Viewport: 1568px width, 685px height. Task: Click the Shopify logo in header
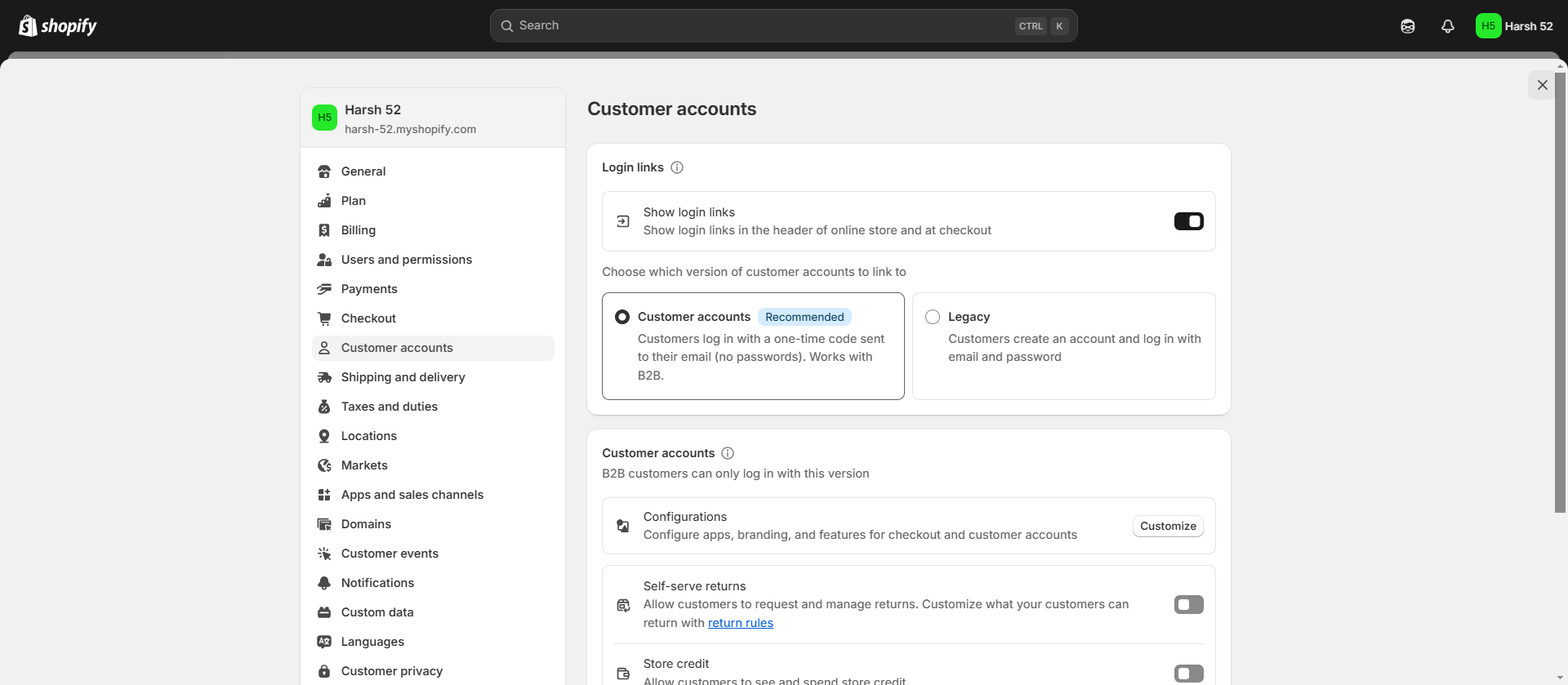[57, 26]
